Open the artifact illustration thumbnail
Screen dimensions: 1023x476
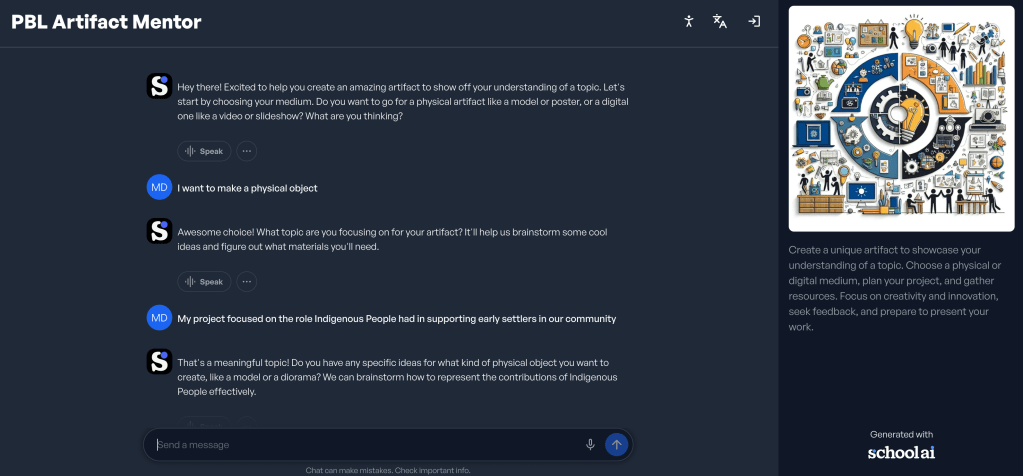click(x=901, y=119)
